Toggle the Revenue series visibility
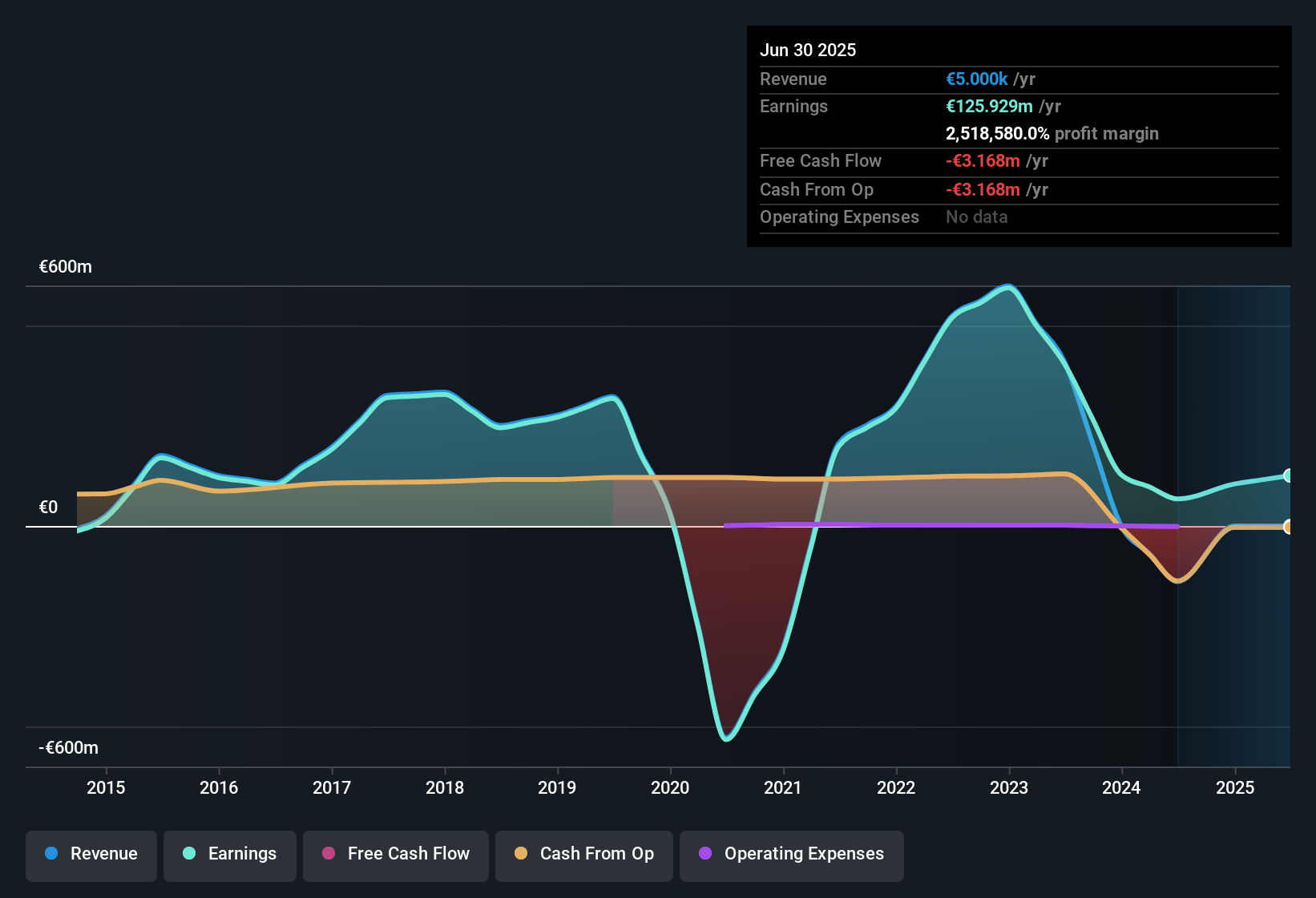The width and height of the screenshot is (1316, 898). (91, 854)
